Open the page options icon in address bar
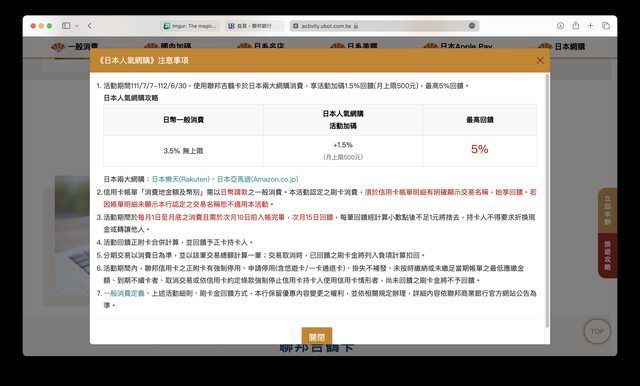 point(472,26)
